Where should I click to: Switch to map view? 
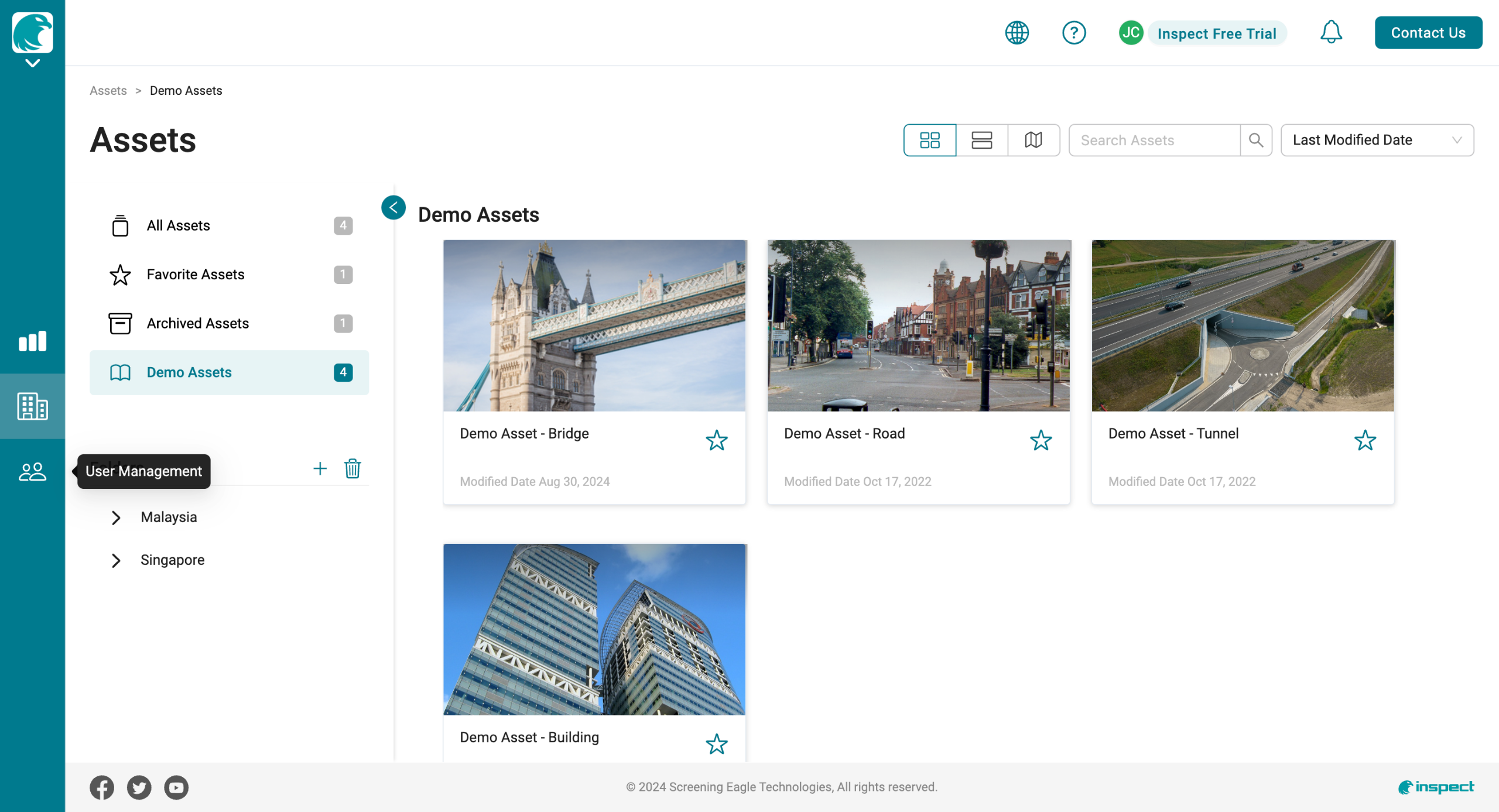click(1033, 140)
